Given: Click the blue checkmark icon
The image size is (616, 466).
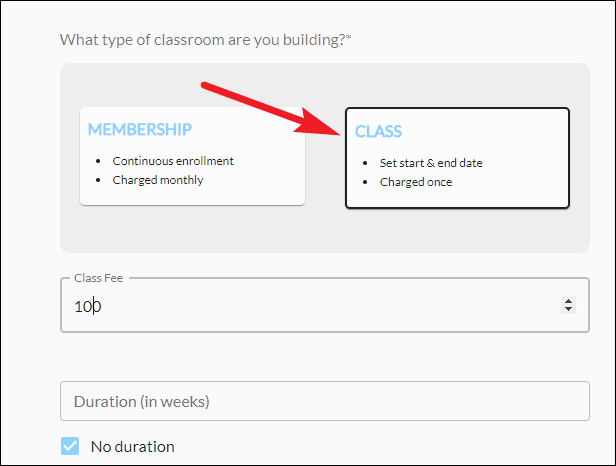Looking at the screenshot, I should [x=70, y=446].
